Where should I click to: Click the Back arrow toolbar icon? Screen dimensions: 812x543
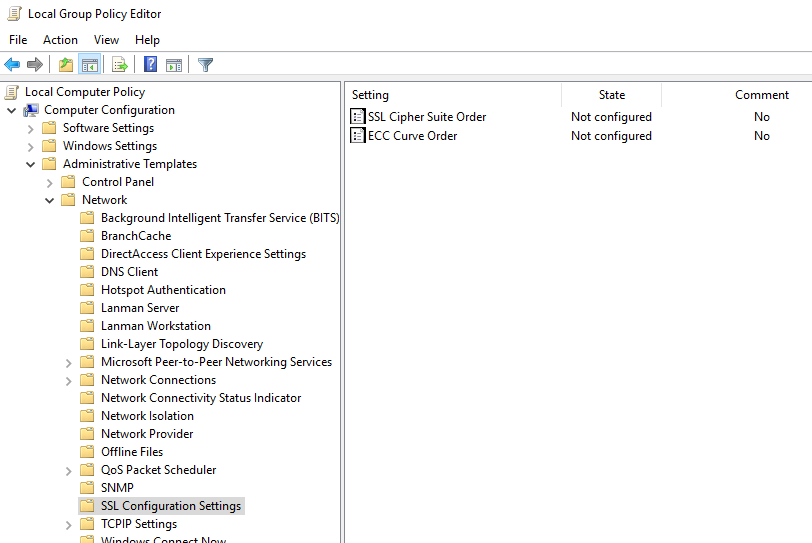pos(12,65)
